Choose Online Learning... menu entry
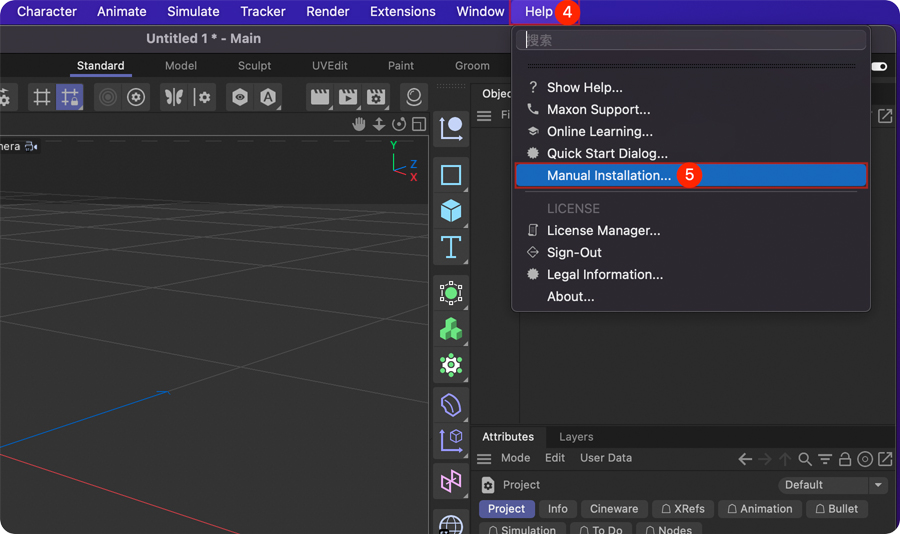 tap(690, 131)
